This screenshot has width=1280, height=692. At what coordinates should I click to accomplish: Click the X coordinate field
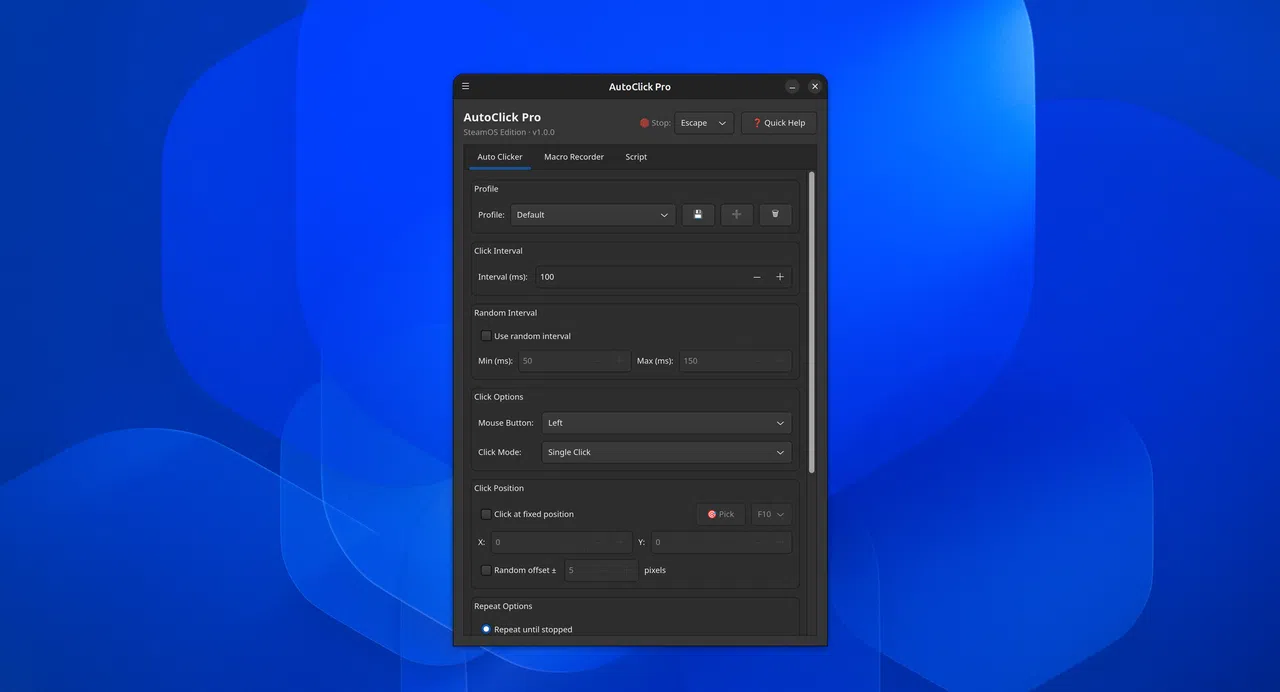[561, 542]
